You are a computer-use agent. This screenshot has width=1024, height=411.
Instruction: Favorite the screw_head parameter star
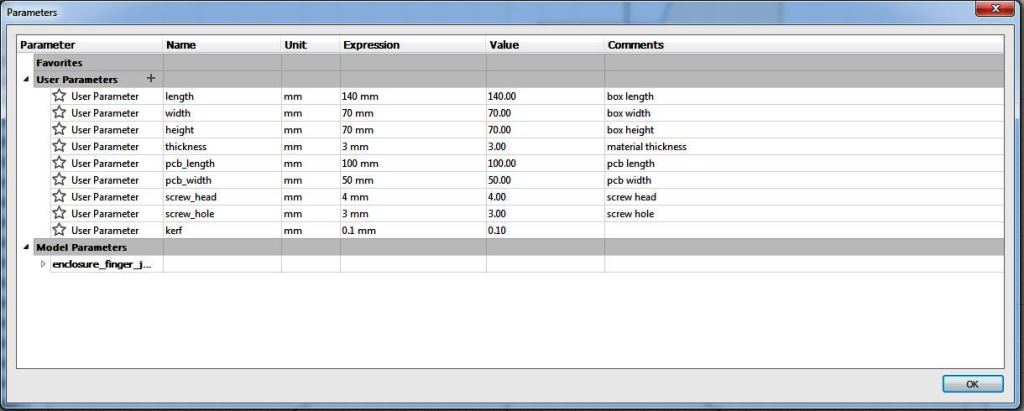pyautogui.click(x=59, y=197)
